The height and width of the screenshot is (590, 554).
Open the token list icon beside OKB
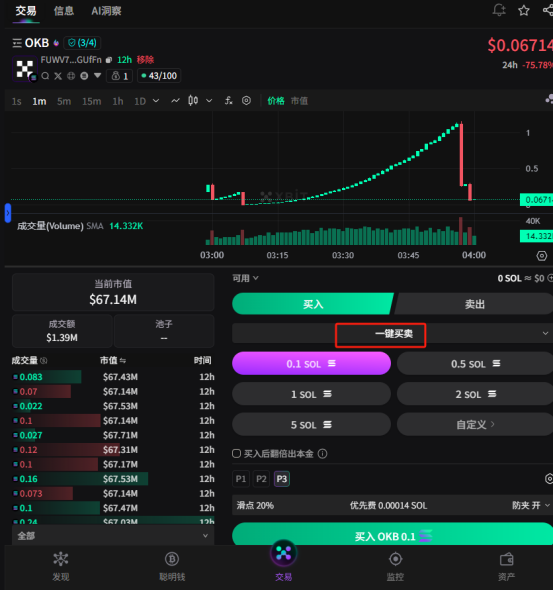(17, 43)
